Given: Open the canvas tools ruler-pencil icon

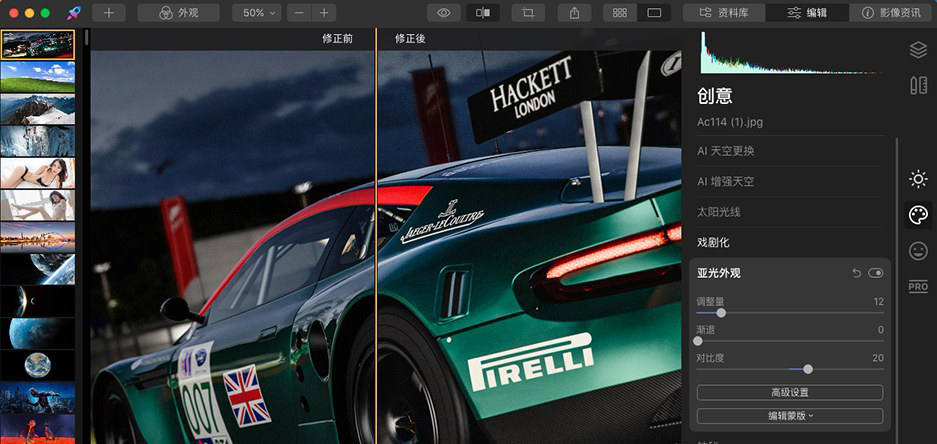Looking at the screenshot, I should click(918, 85).
